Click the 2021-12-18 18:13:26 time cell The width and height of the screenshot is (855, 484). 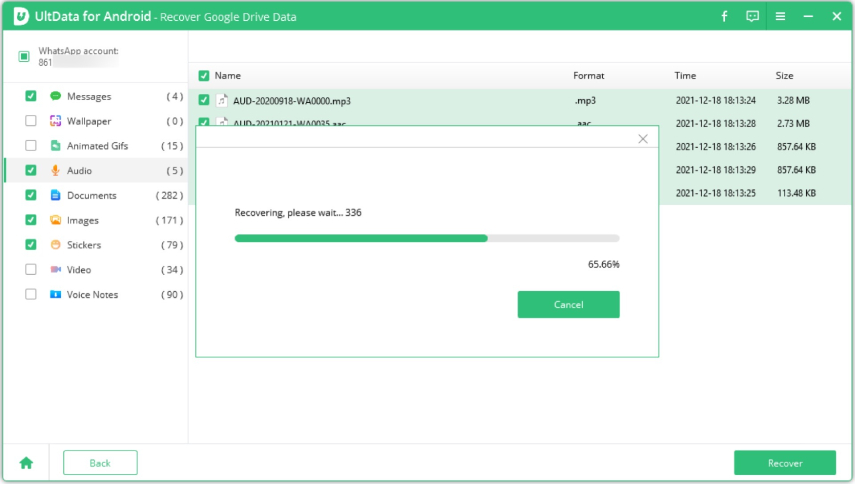tap(715, 147)
